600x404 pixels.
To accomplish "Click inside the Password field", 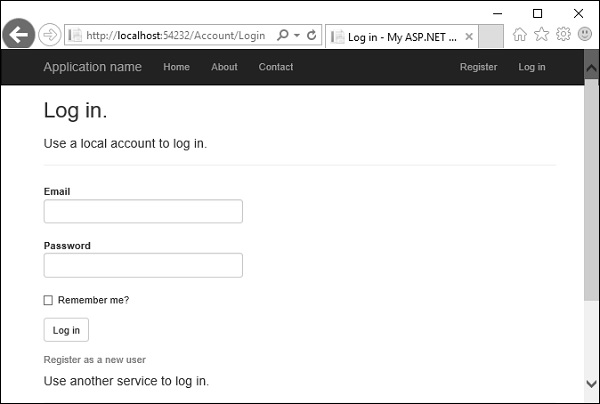I will (x=143, y=265).
